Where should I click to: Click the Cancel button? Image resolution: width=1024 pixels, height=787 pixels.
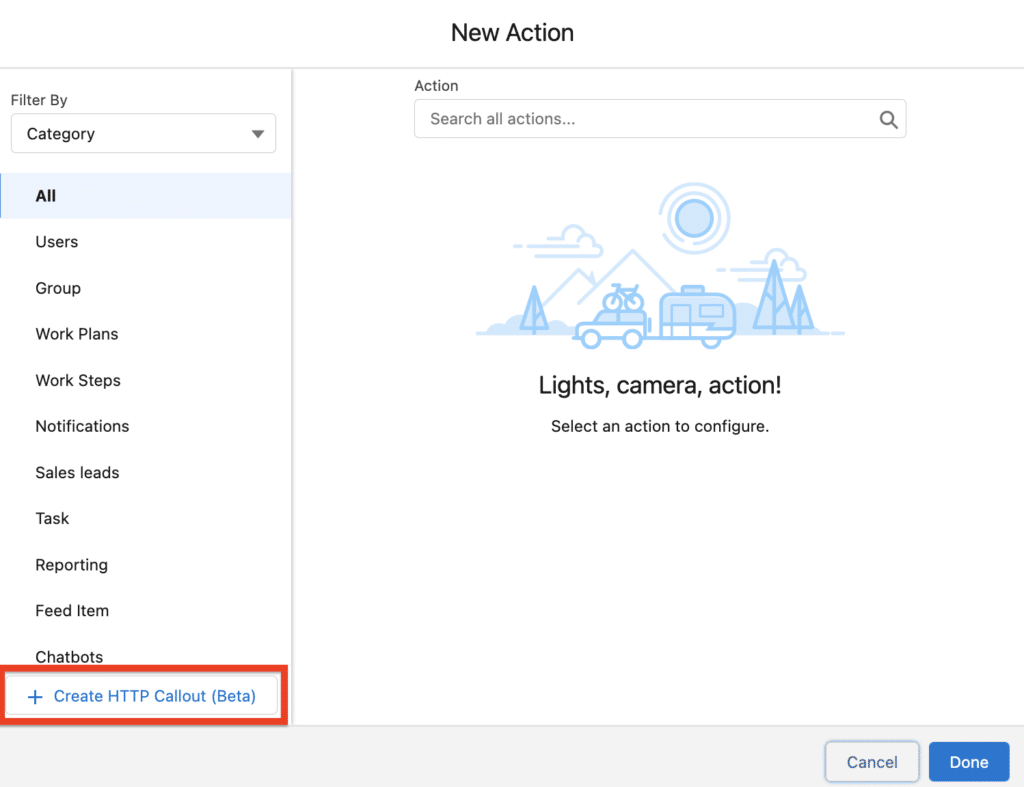tap(872, 762)
